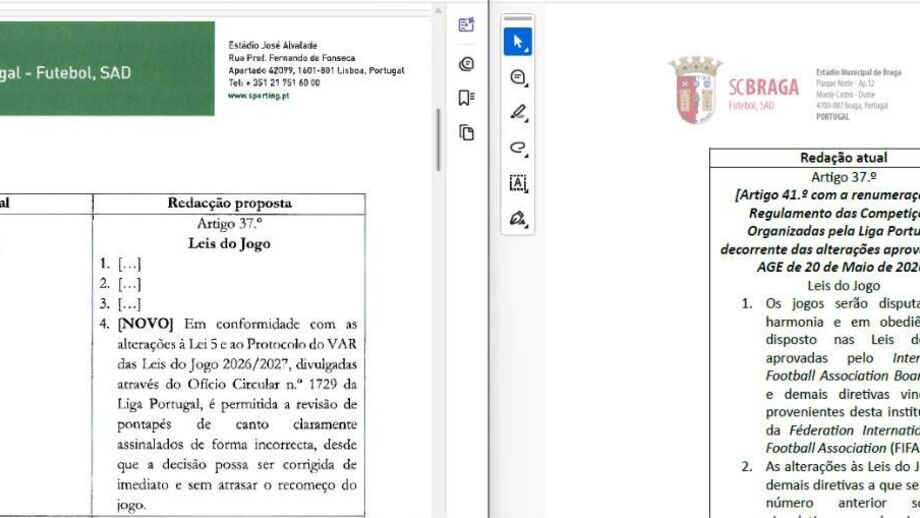Click the SC Braga crest logo

click(x=696, y=90)
